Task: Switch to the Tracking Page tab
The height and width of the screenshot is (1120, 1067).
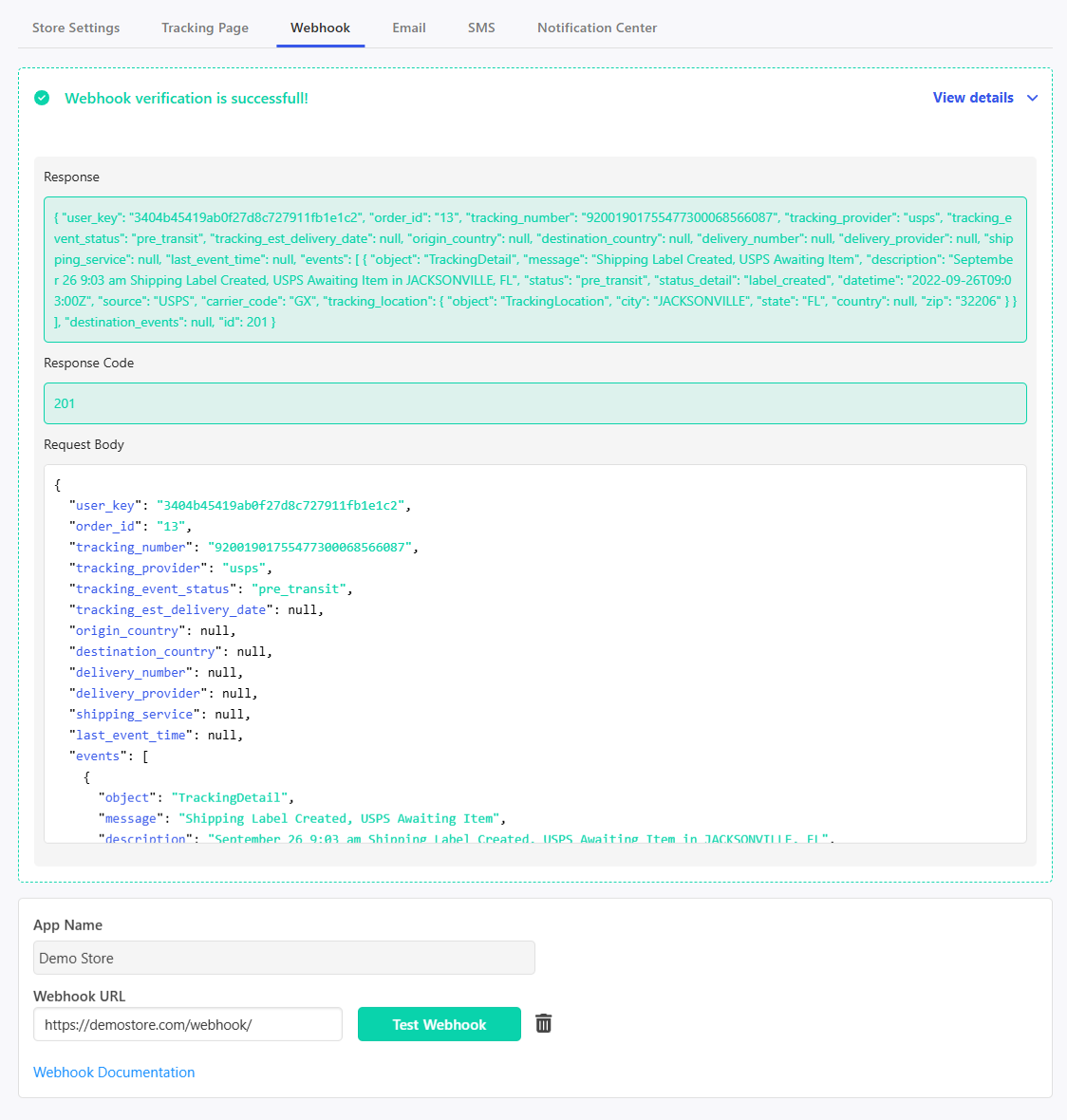Action: 205,28
